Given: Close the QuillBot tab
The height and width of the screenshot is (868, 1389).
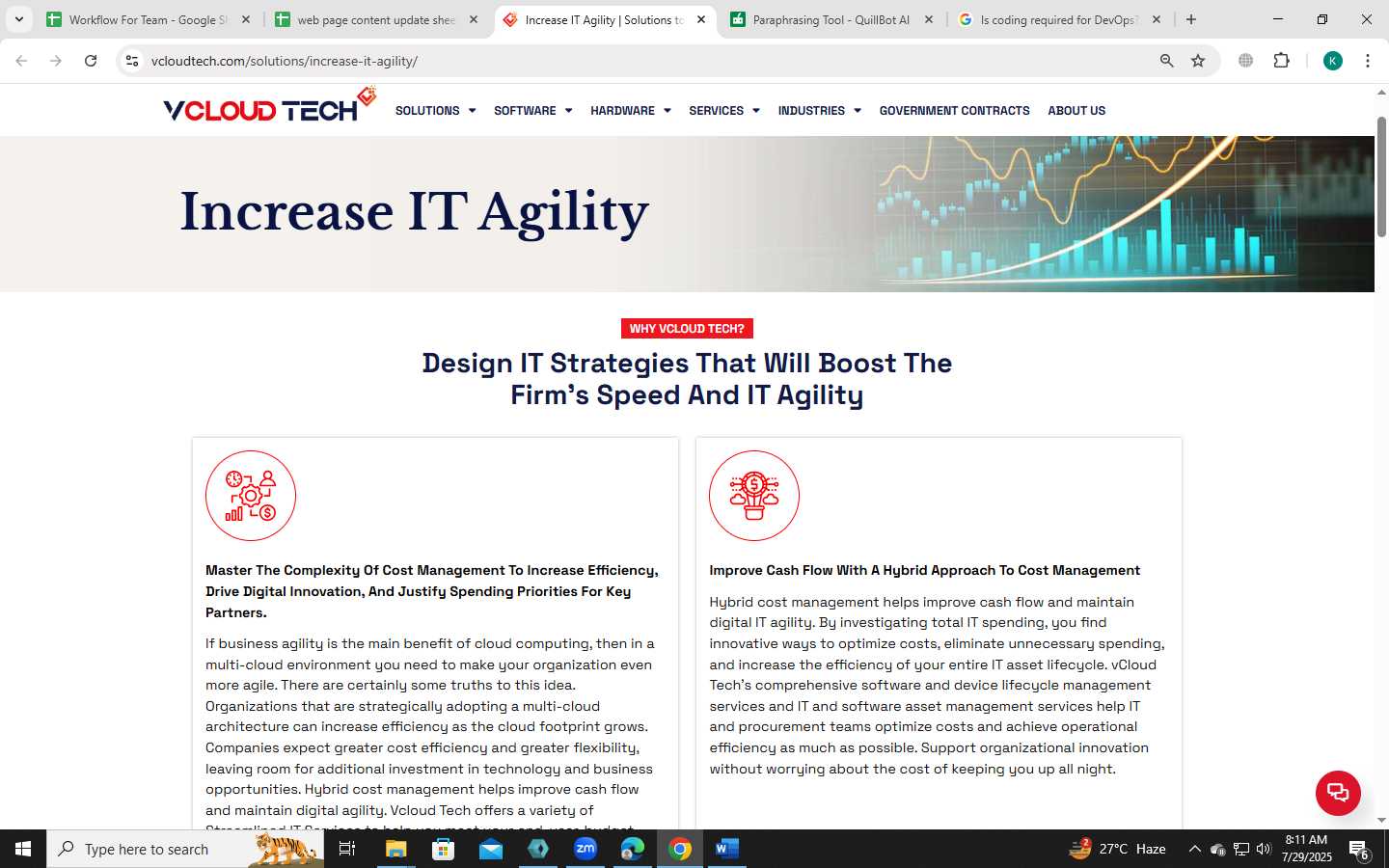Looking at the screenshot, I should click(x=929, y=19).
